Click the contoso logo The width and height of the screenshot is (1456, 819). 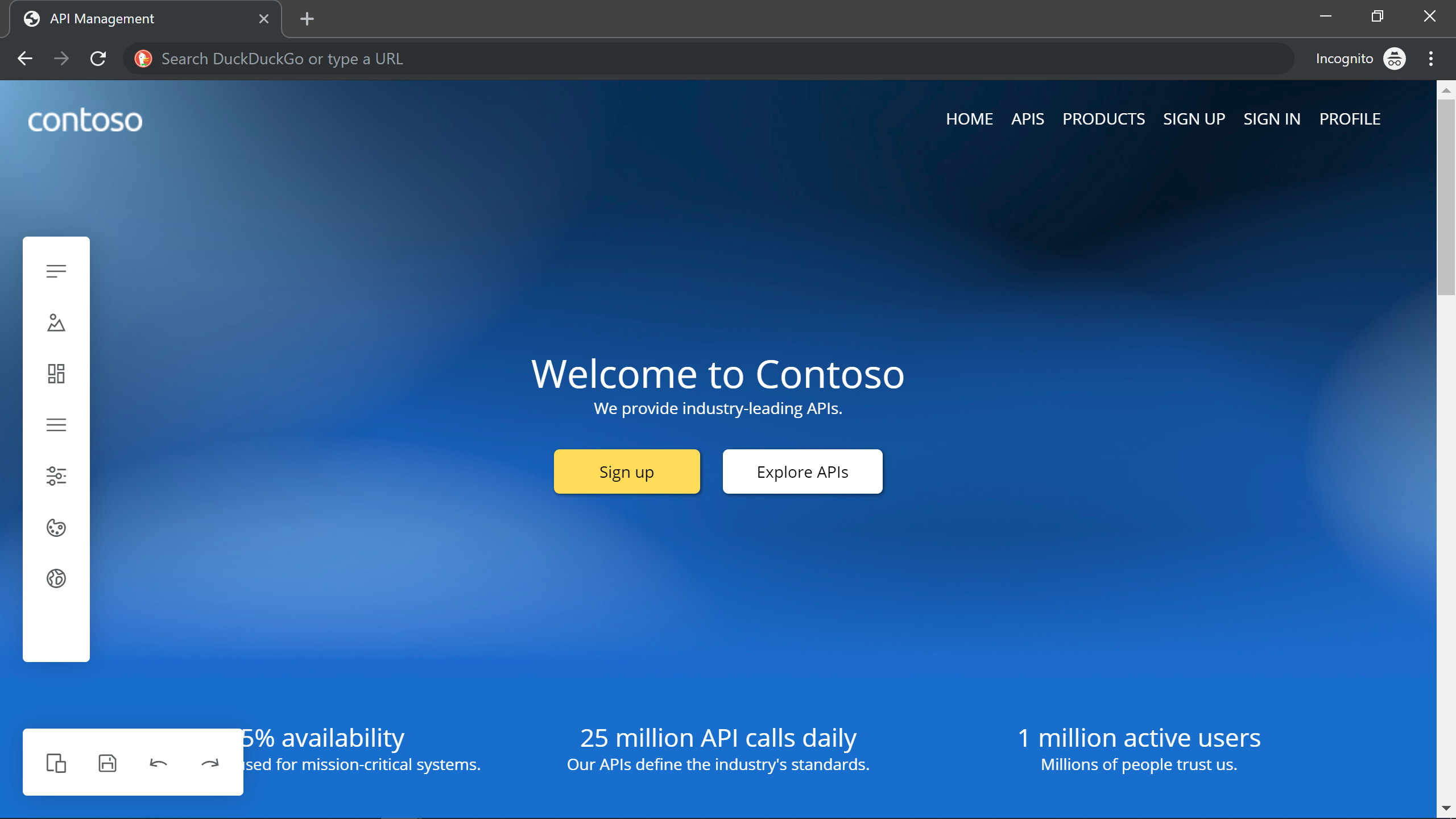tap(85, 120)
